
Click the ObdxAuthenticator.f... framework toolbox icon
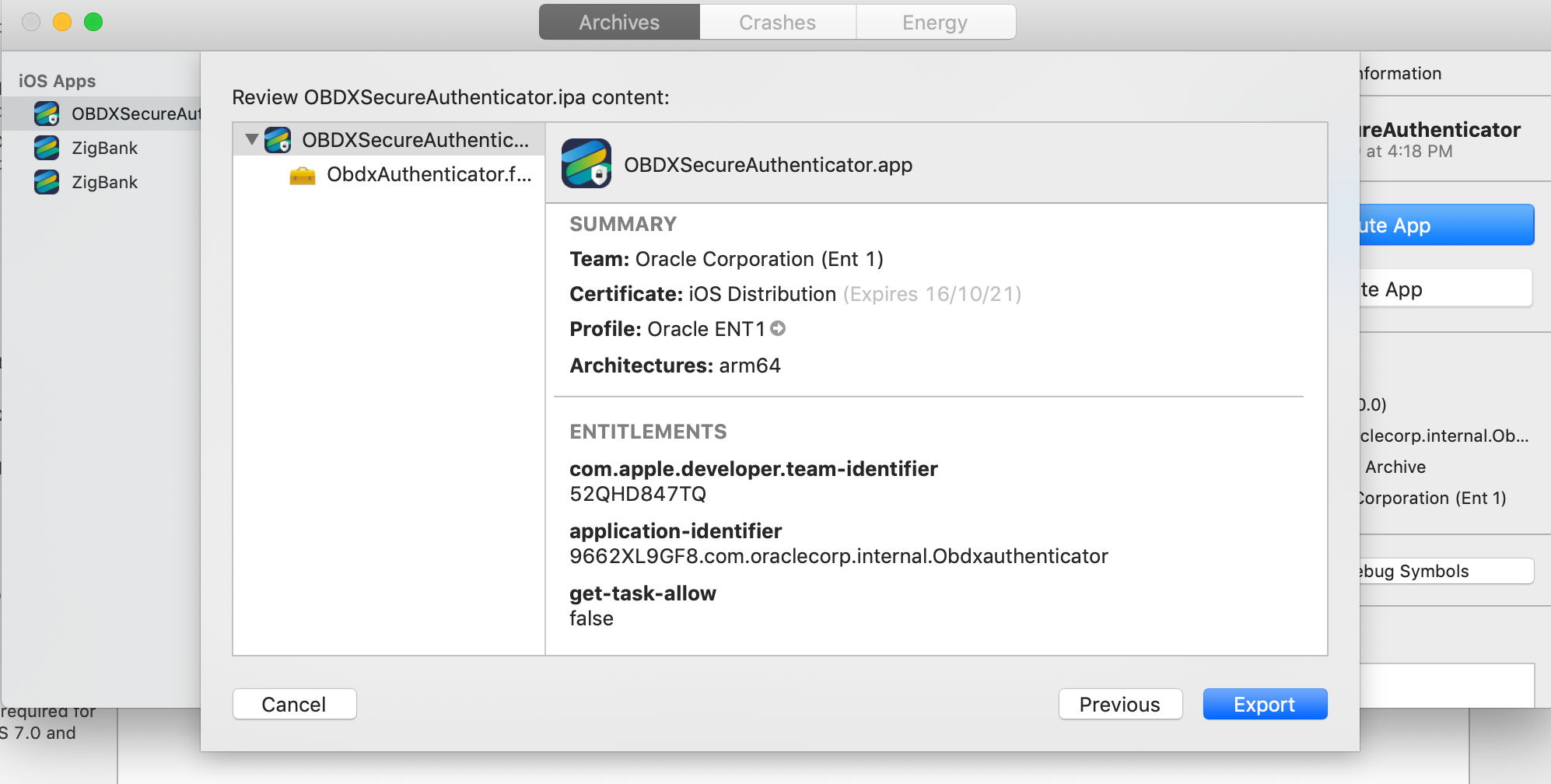coord(303,175)
